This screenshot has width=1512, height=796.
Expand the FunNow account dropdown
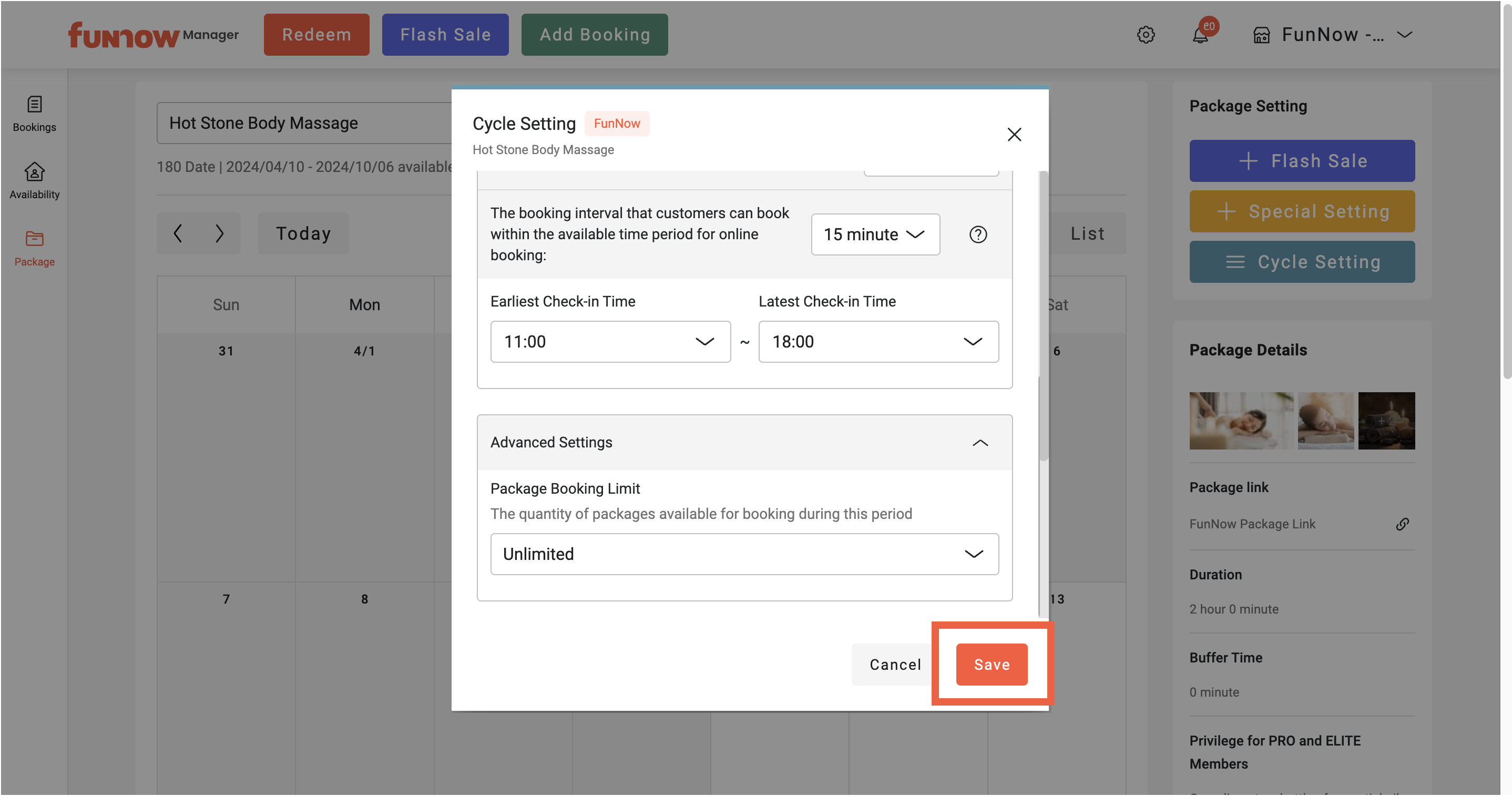point(1405,35)
